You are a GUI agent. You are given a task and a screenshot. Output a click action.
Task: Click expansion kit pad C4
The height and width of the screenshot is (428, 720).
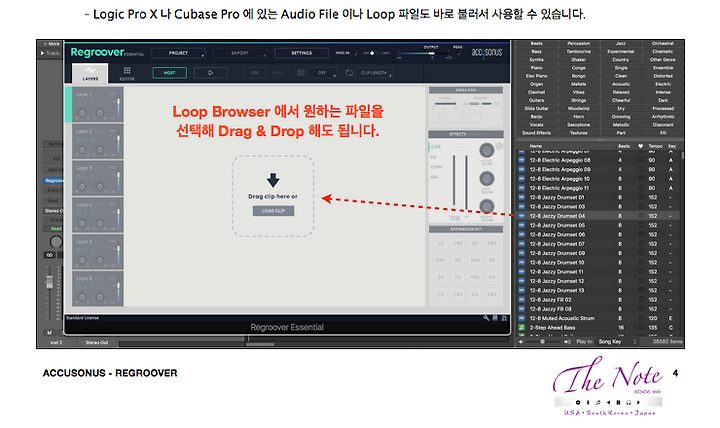441,294
